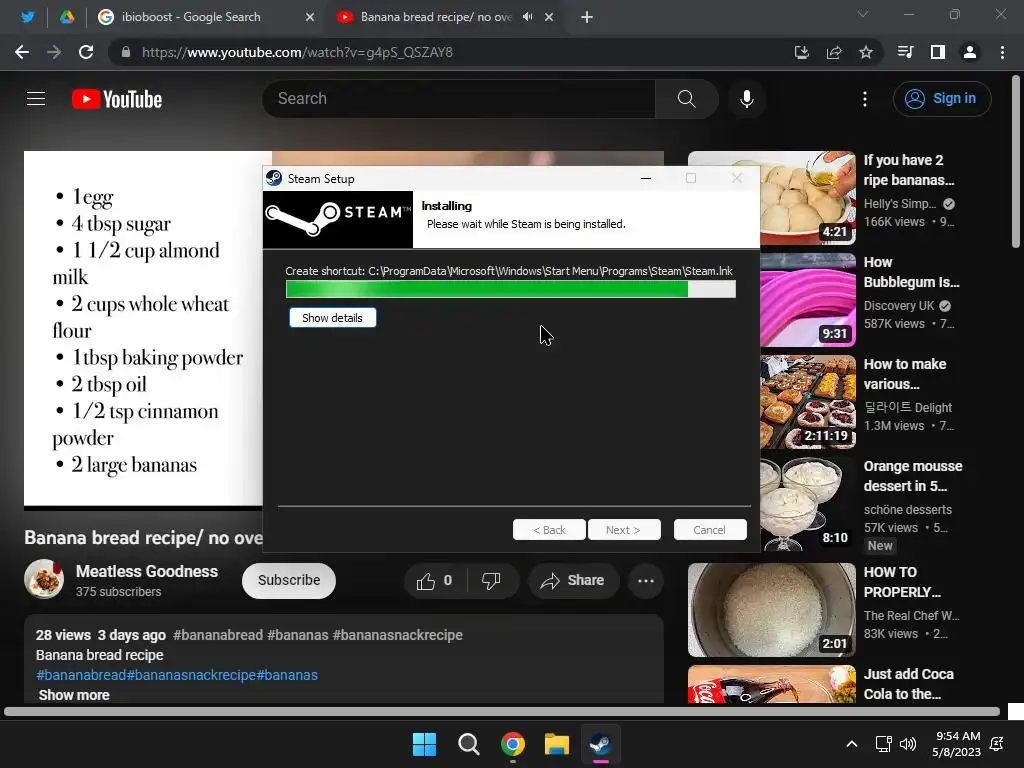Click the Steam logo banner
Screen dimensions: 1024x768
[338, 219]
